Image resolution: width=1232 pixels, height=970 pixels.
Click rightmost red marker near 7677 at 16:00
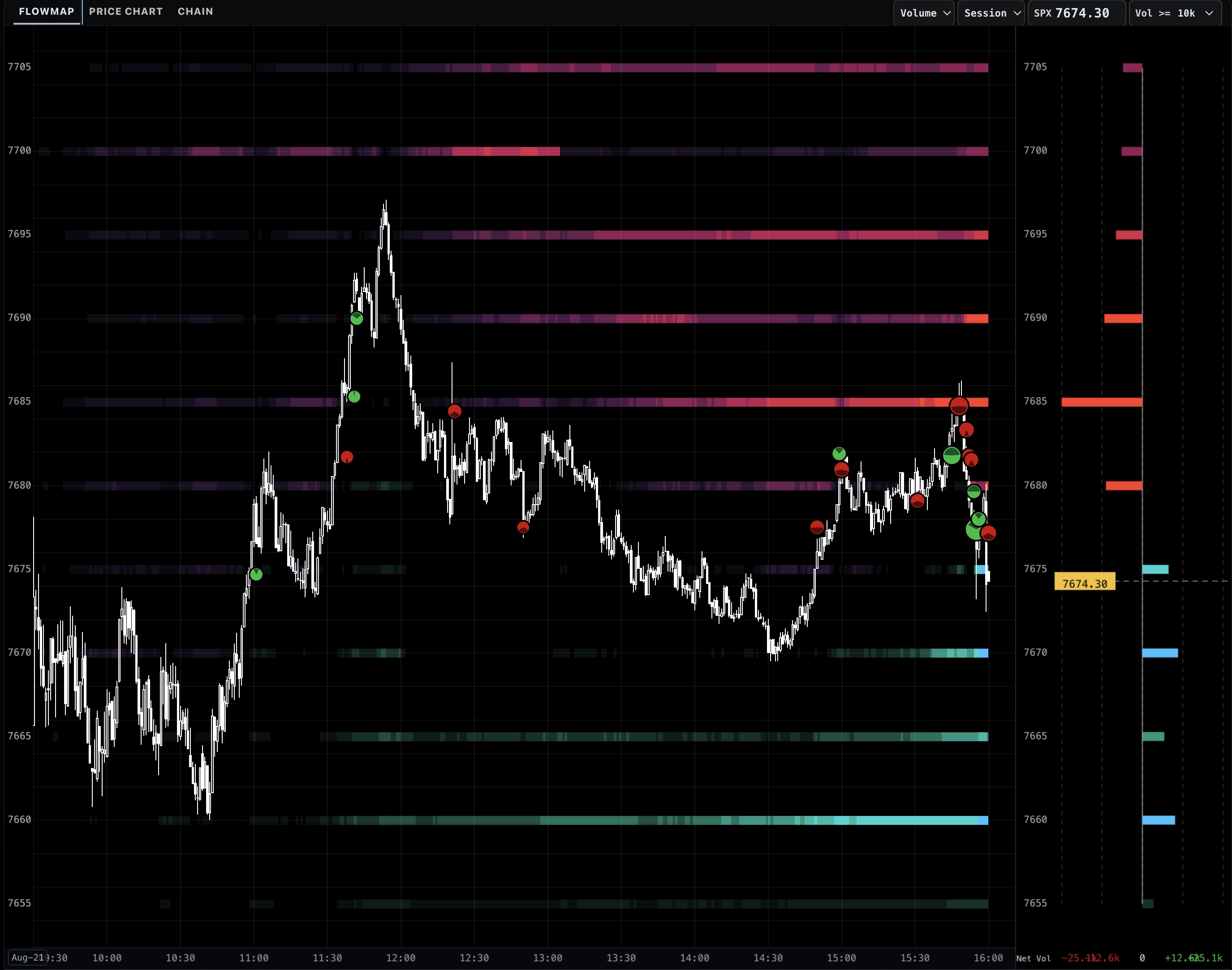pyautogui.click(x=988, y=533)
